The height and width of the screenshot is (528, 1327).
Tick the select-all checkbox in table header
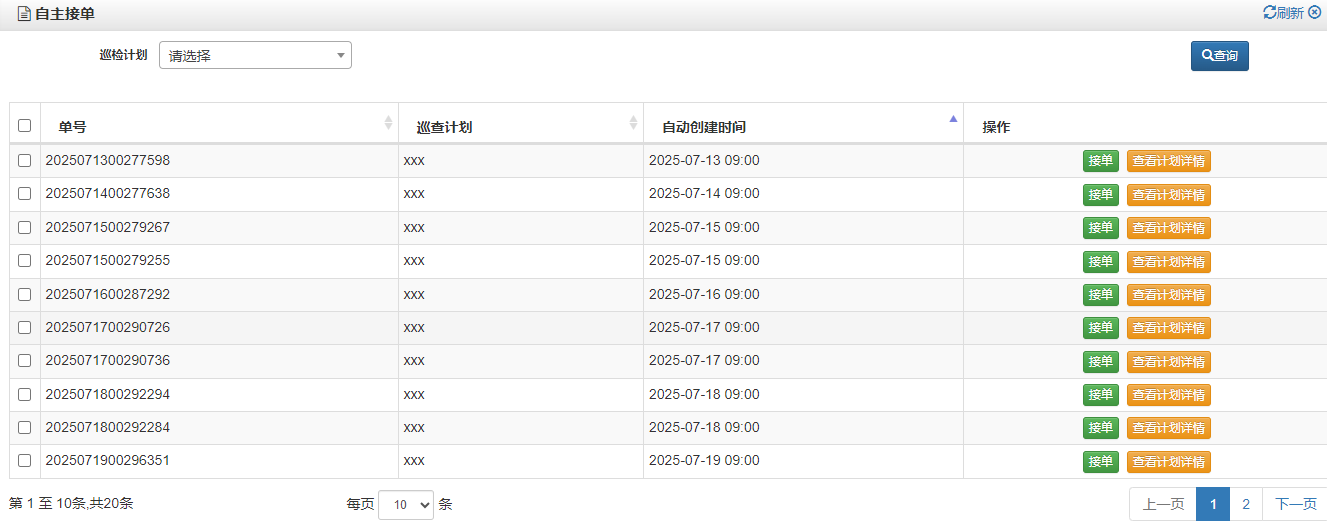(x=25, y=126)
